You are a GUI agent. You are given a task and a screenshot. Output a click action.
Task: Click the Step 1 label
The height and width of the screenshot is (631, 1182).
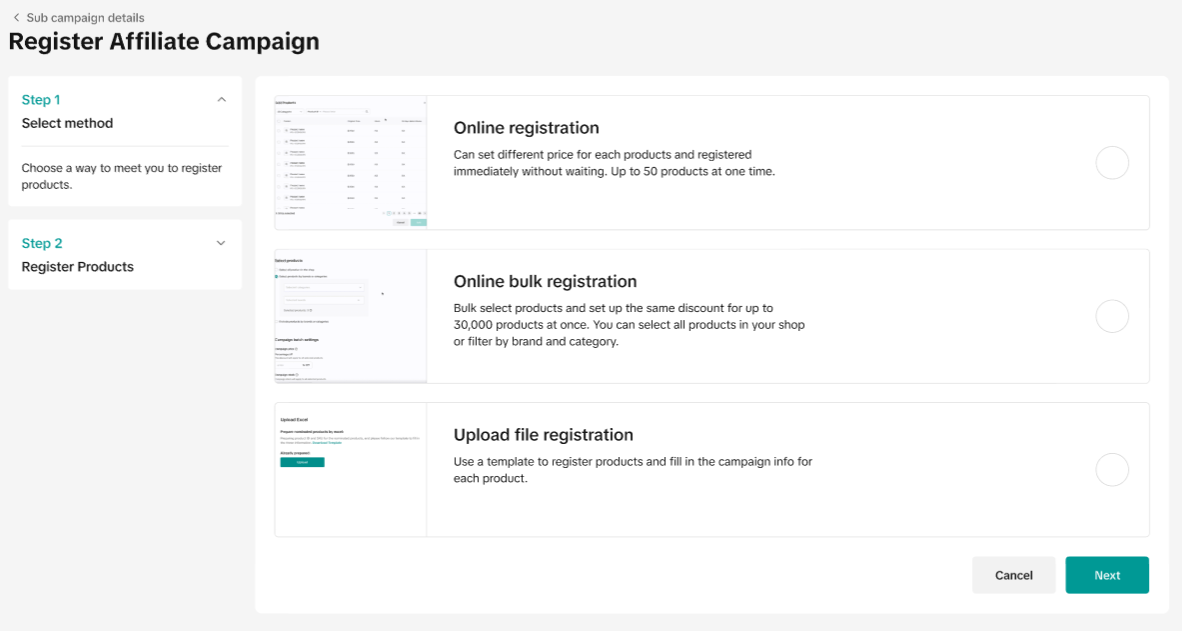[x=41, y=100]
